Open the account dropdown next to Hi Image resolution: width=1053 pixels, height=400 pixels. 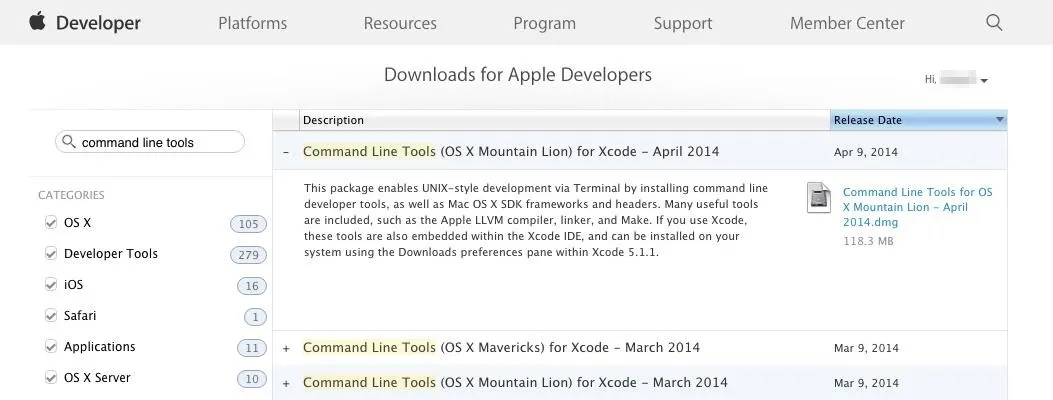(x=984, y=80)
